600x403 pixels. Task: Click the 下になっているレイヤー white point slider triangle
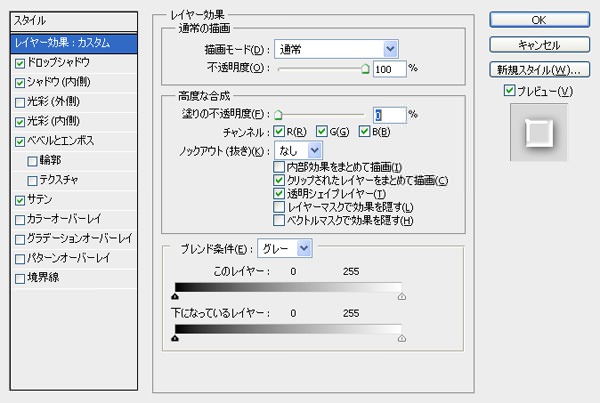pos(402,339)
